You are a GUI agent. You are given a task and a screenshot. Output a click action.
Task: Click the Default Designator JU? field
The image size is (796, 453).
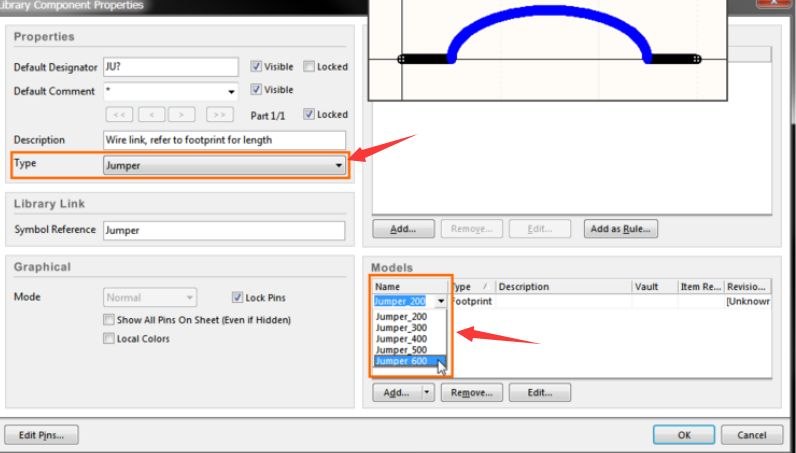point(171,67)
